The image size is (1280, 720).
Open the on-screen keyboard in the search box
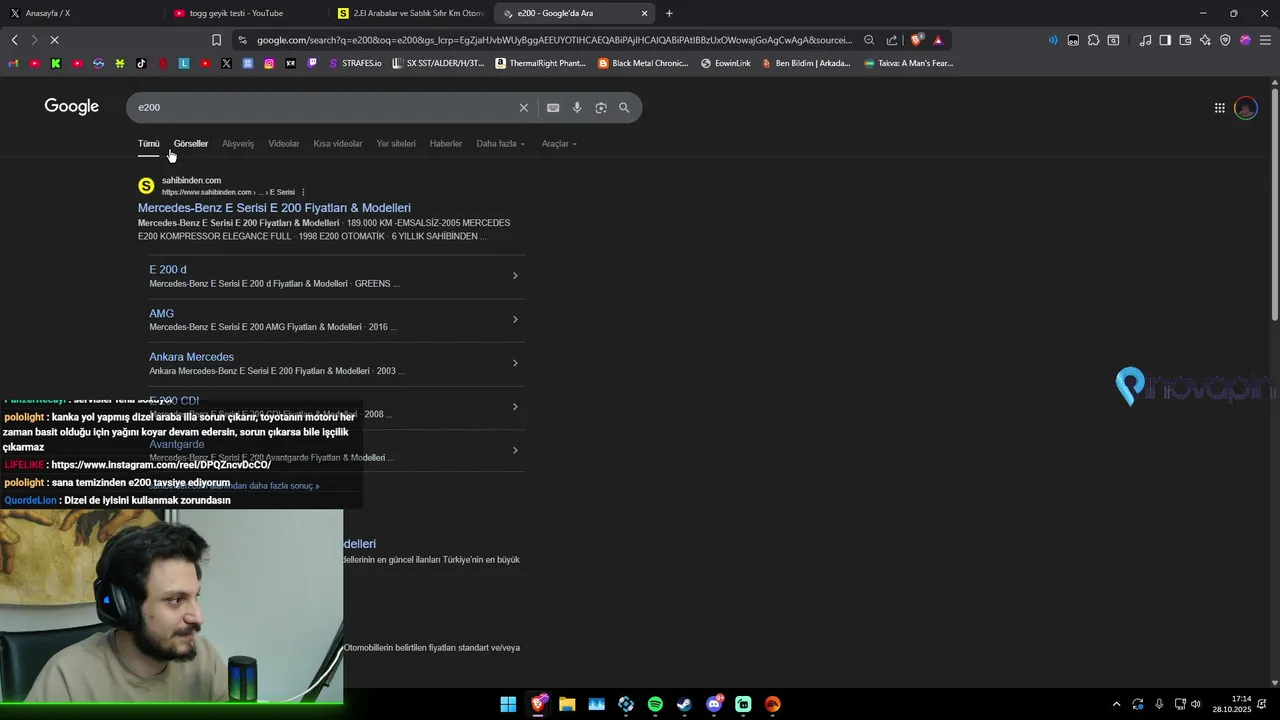(x=553, y=108)
